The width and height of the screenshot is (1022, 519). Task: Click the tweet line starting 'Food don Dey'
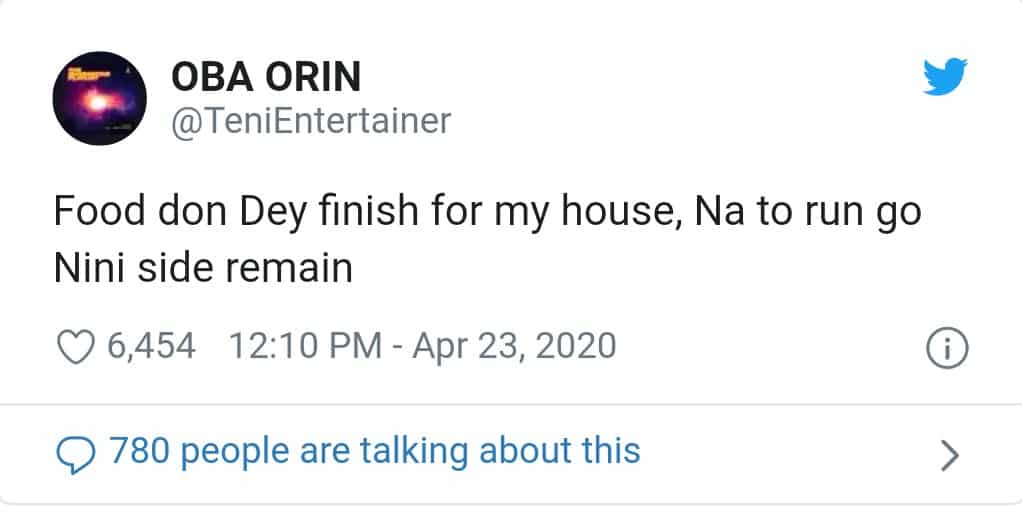coord(486,213)
